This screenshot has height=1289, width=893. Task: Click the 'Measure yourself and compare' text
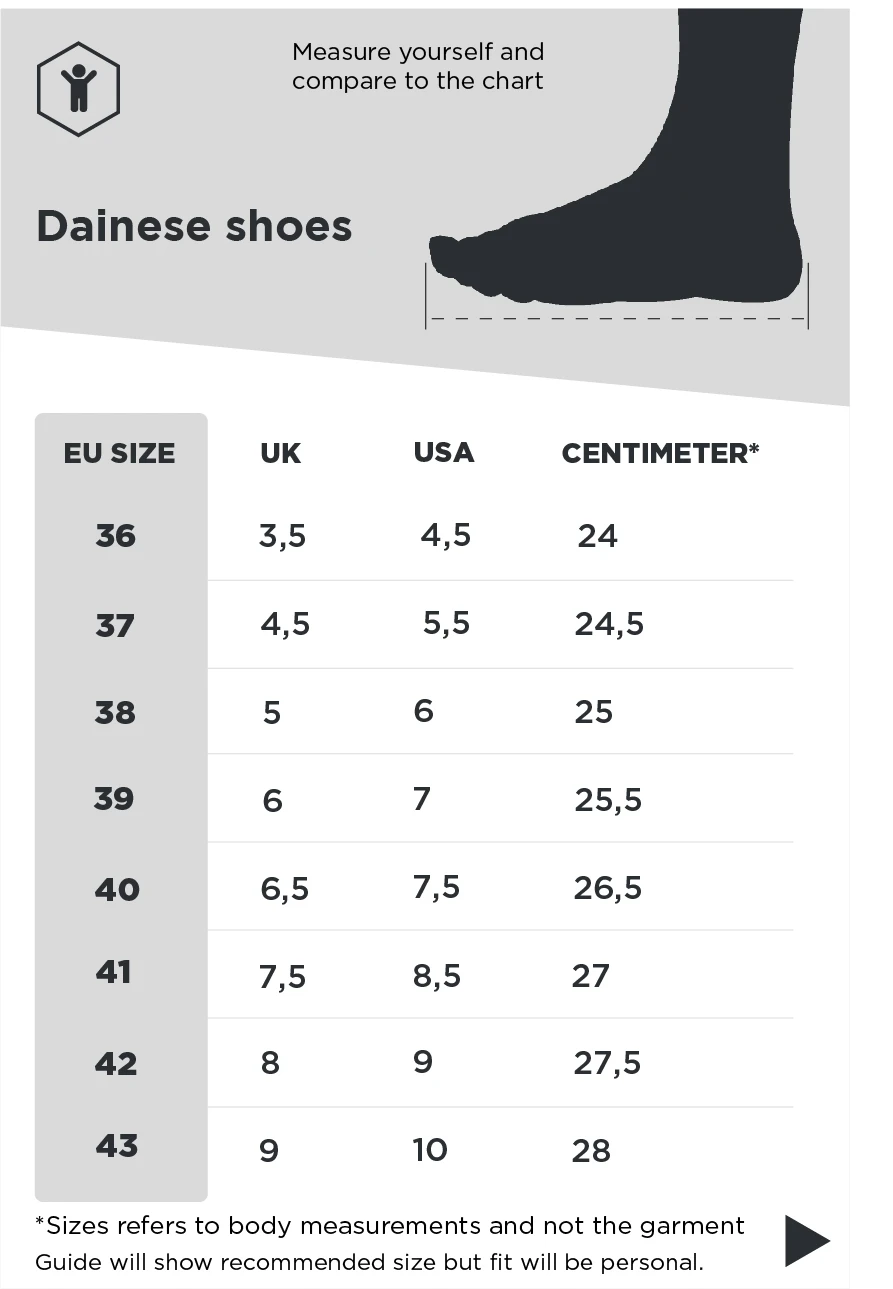pyautogui.click(x=418, y=66)
